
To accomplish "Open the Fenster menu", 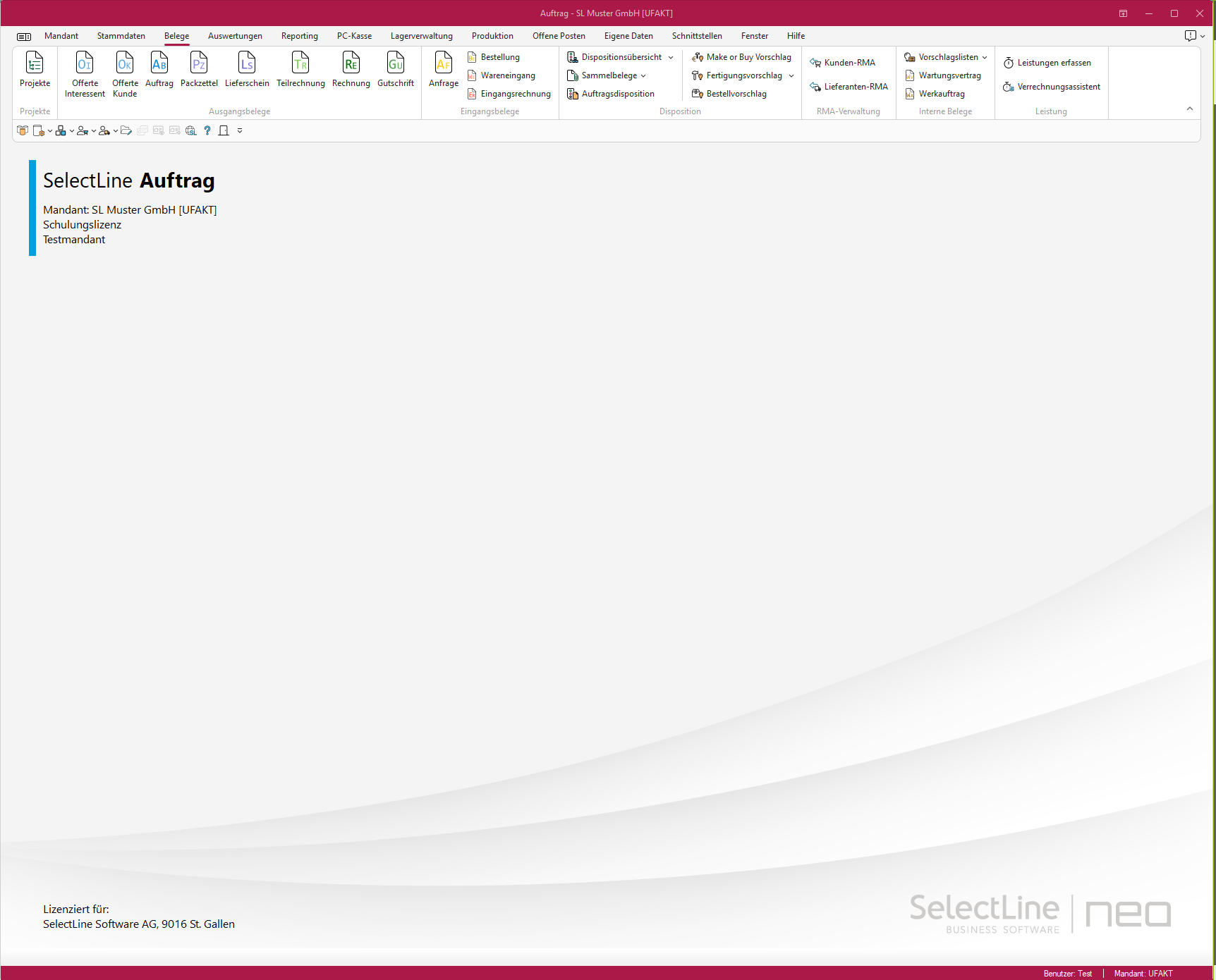I will (x=755, y=36).
